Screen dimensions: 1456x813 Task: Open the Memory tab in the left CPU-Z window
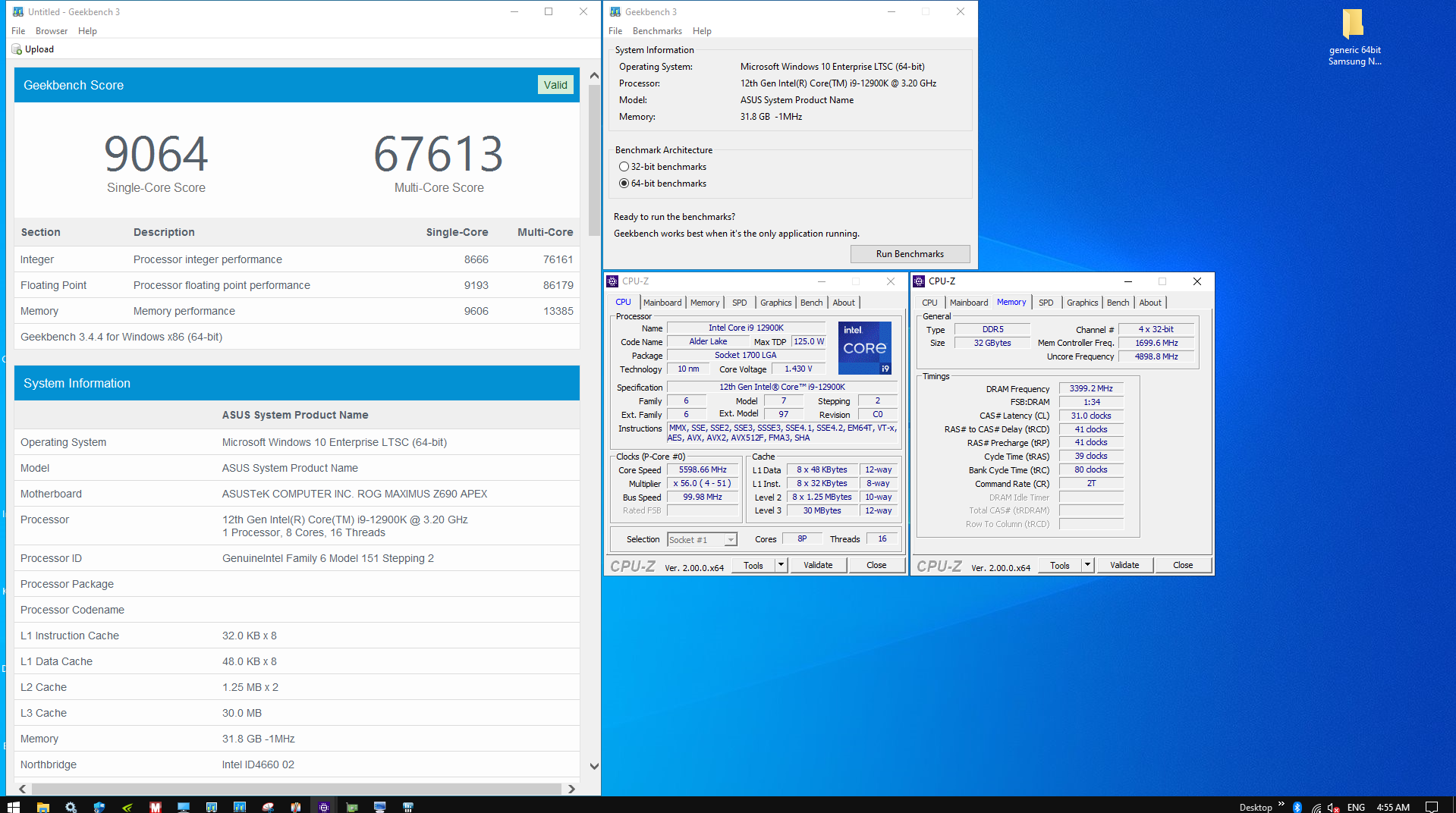[x=705, y=303]
